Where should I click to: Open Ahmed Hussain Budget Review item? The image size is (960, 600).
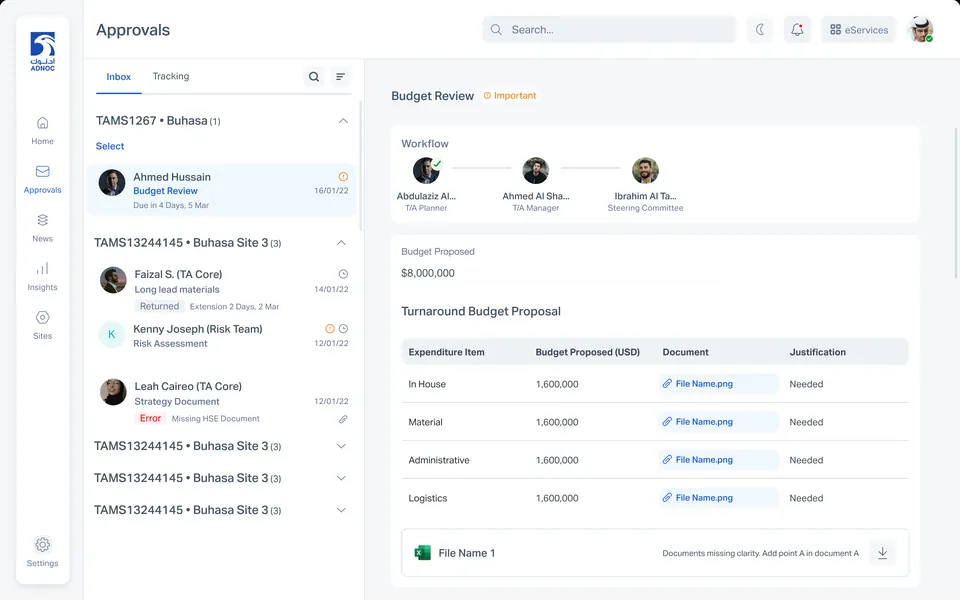(222, 190)
